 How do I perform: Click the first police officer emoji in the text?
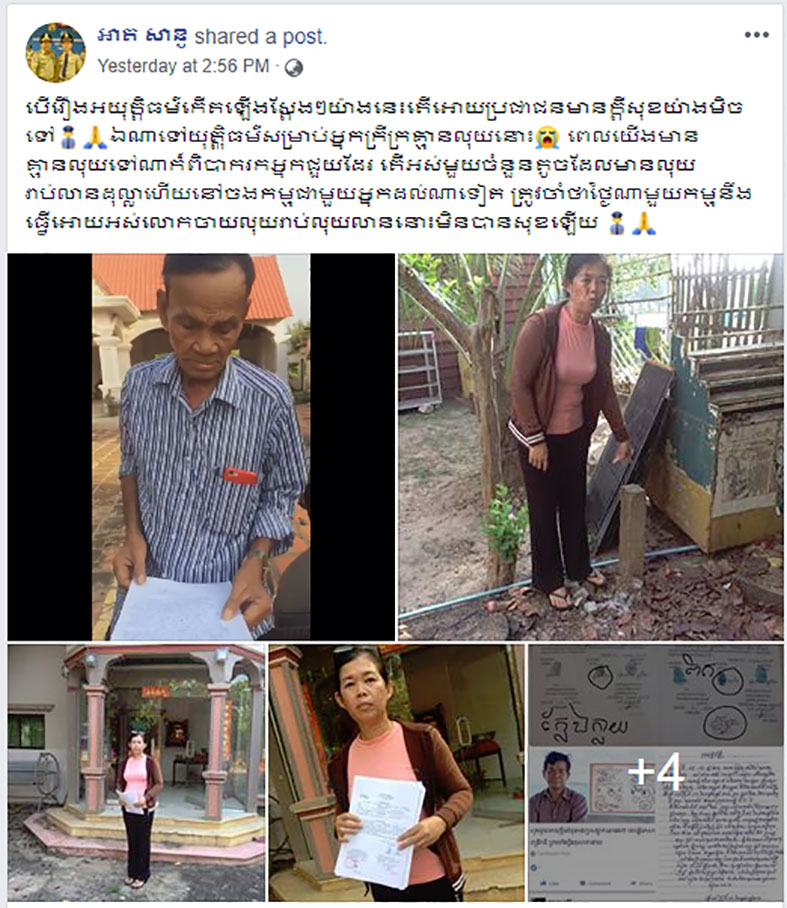[x=68, y=138]
